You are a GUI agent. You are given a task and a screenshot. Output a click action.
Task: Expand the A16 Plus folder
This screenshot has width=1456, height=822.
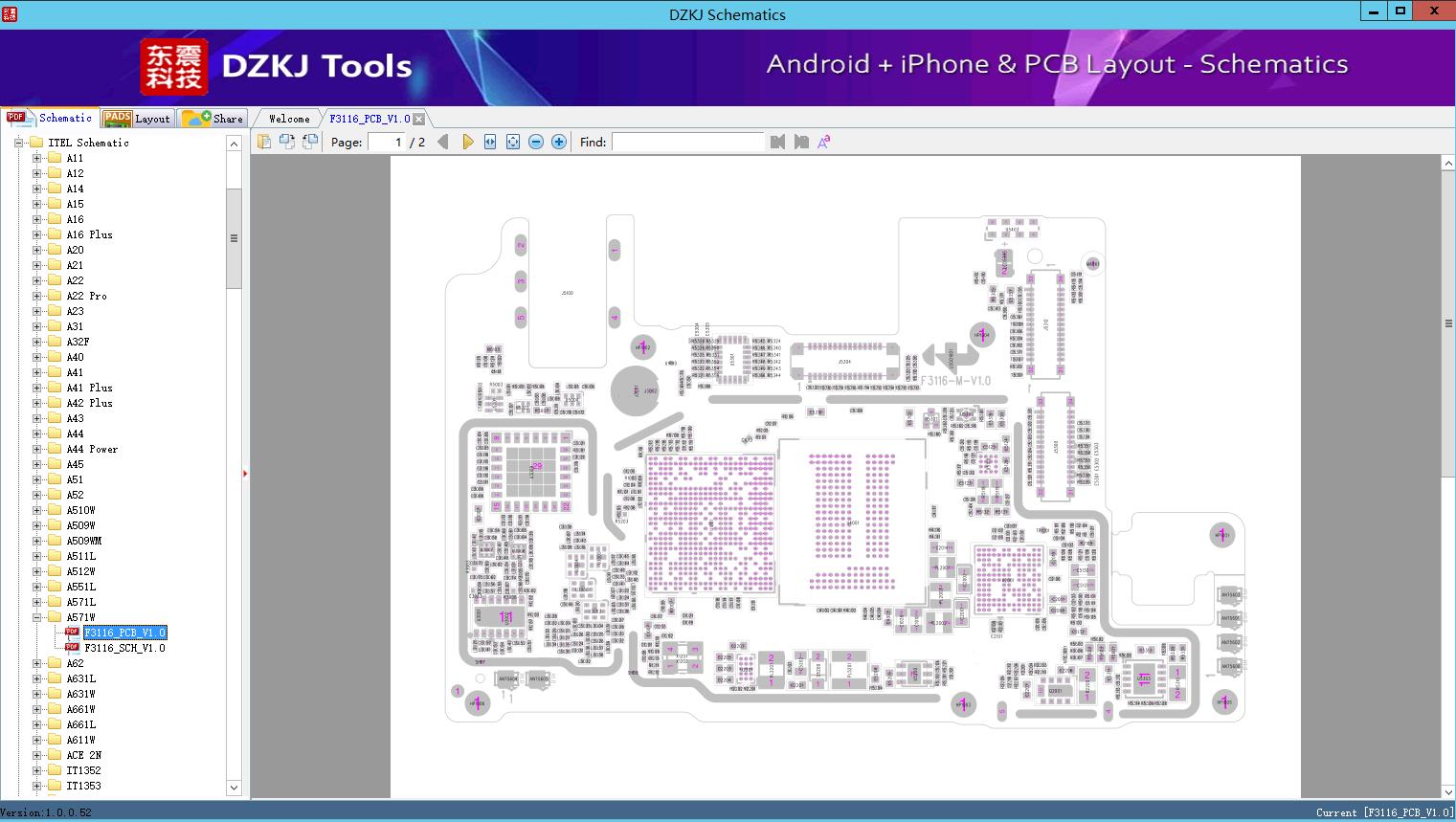36,234
